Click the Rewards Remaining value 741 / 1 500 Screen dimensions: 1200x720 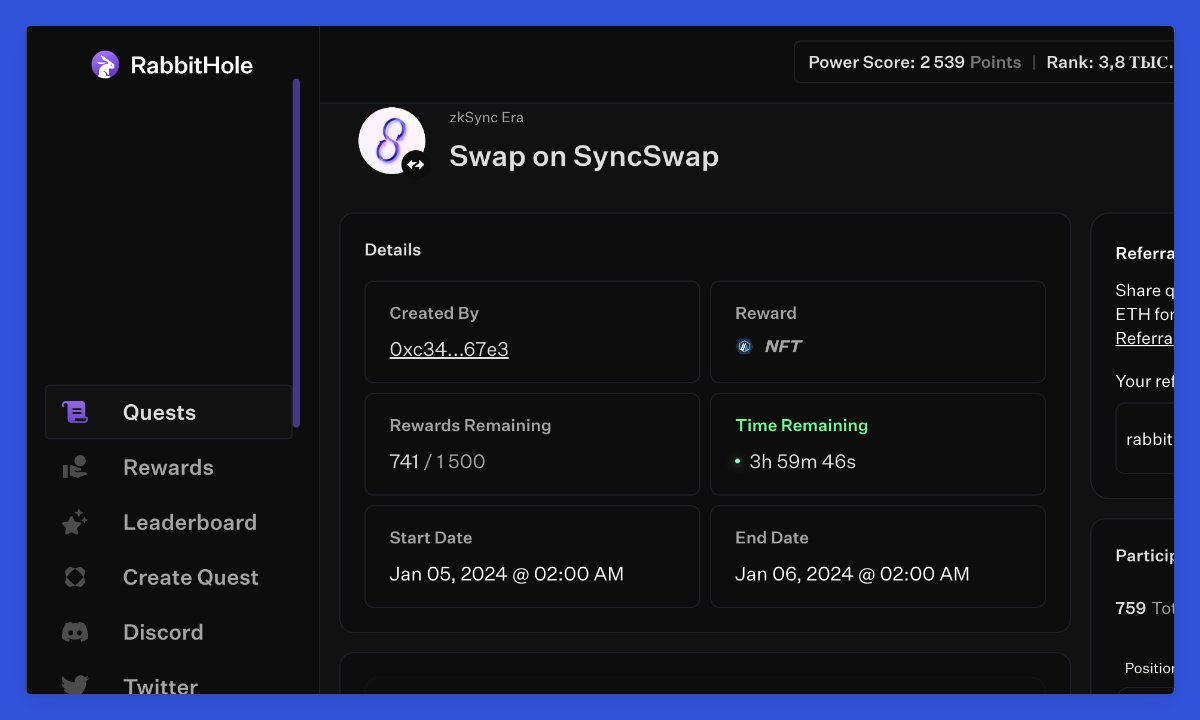[x=437, y=462]
